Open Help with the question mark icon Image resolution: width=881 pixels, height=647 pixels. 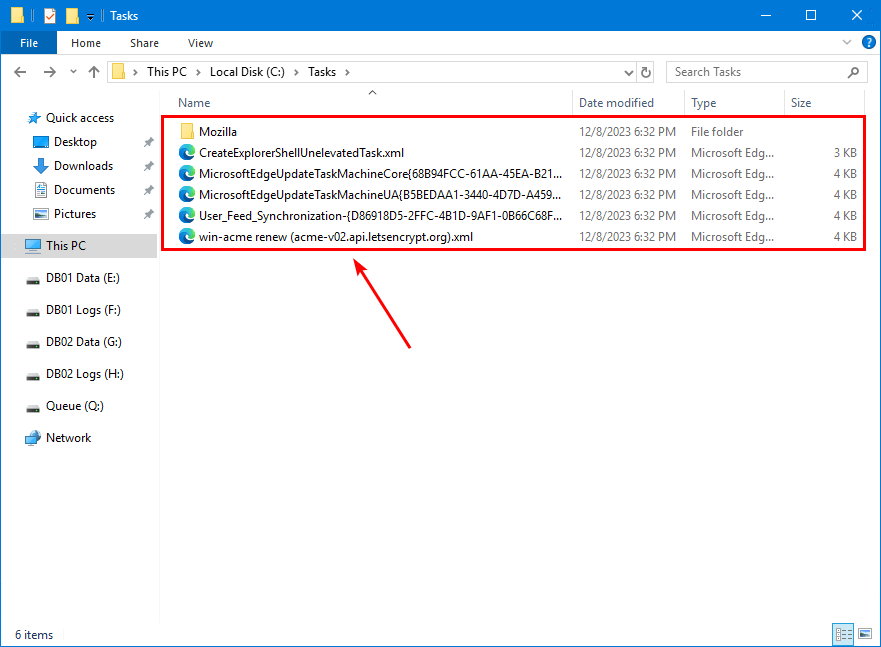[869, 43]
